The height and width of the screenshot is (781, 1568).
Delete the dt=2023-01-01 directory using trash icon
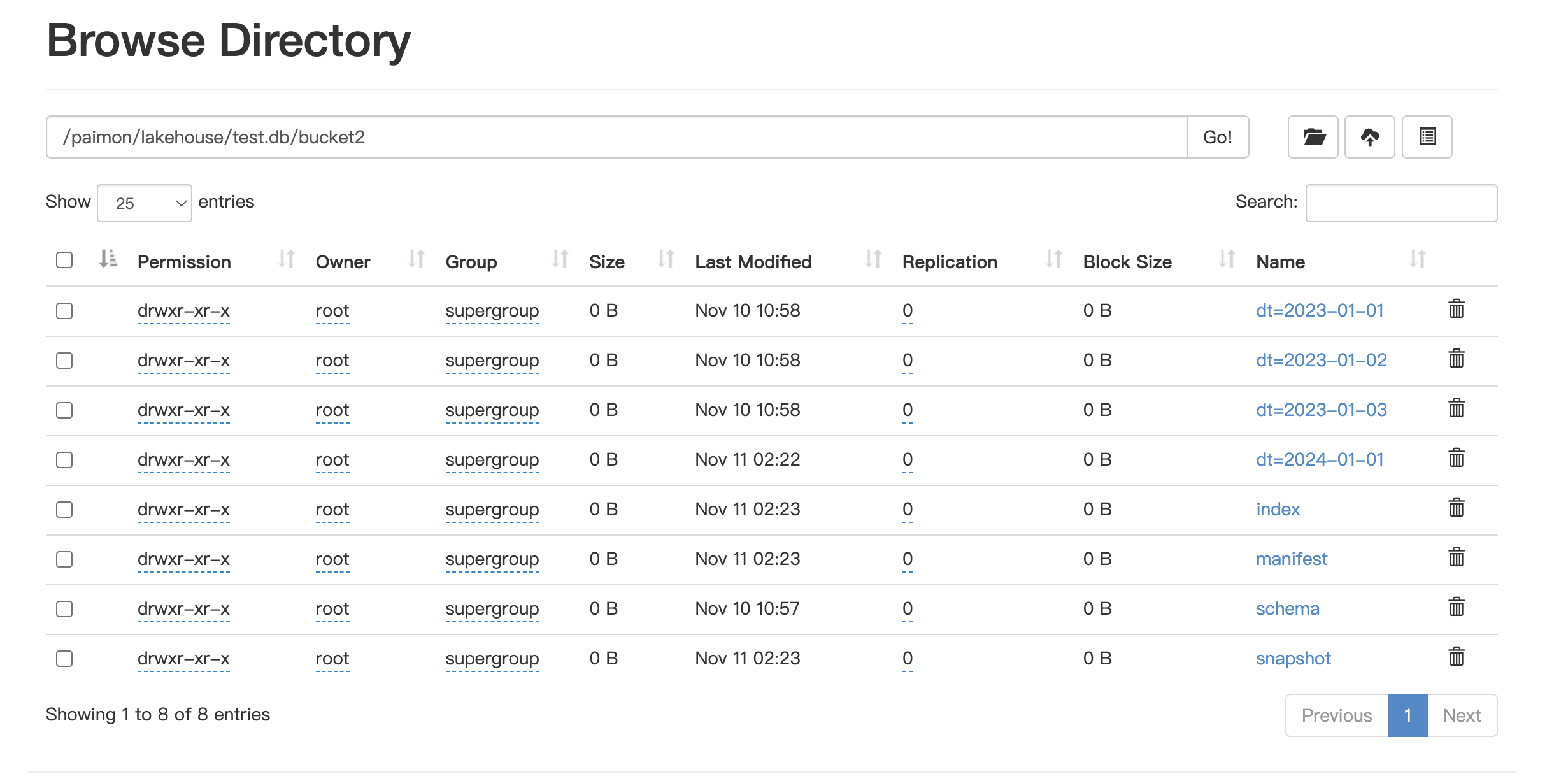1456,310
